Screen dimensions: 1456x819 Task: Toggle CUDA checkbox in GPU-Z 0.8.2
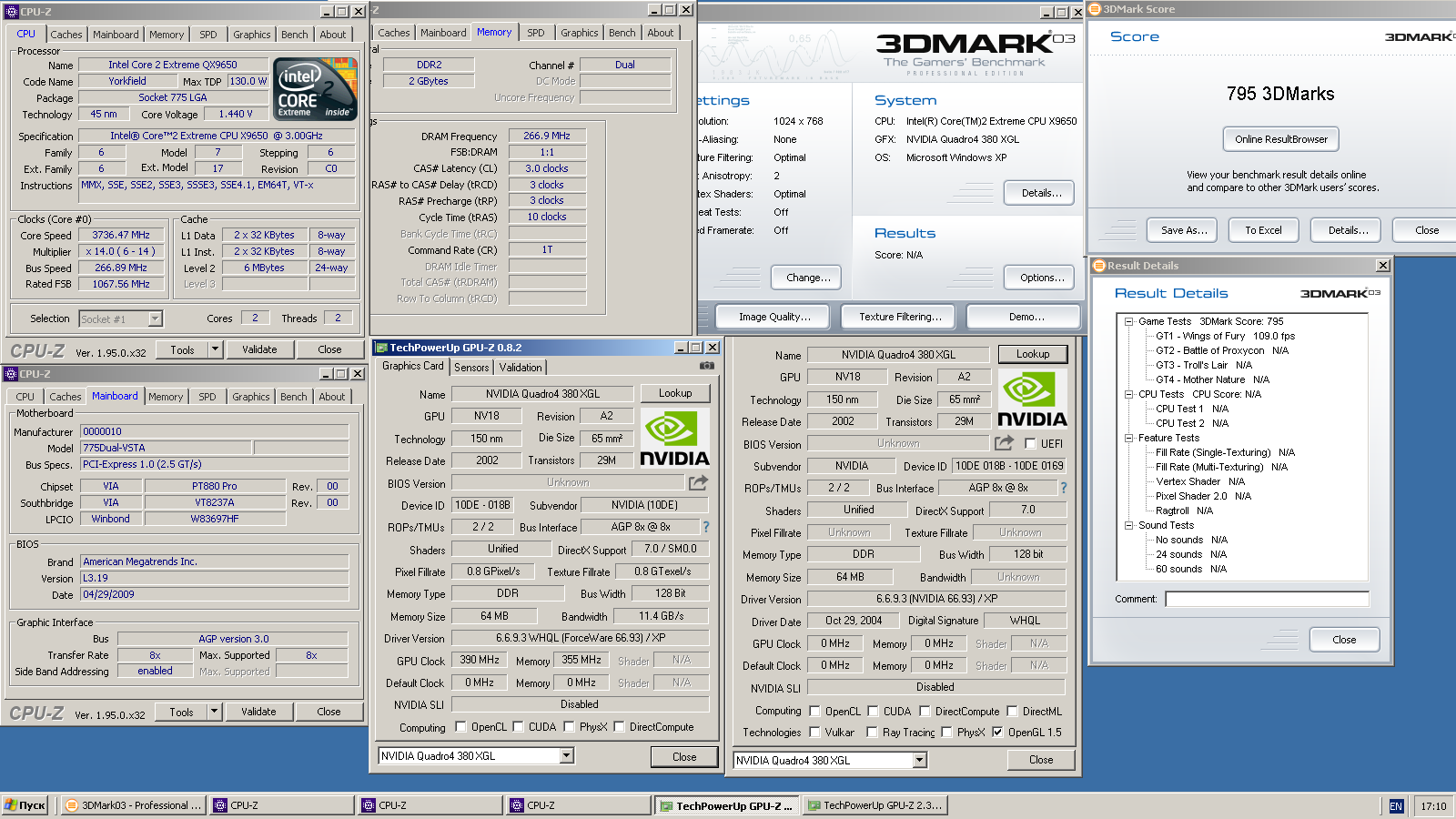[x=518, y=727]
